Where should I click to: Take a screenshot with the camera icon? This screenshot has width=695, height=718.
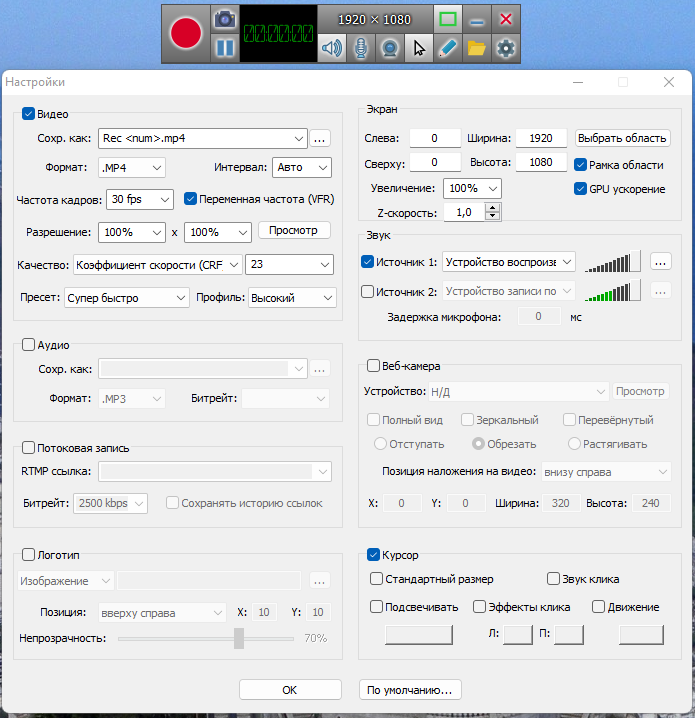pyautogui.click(x=225, y=19)
